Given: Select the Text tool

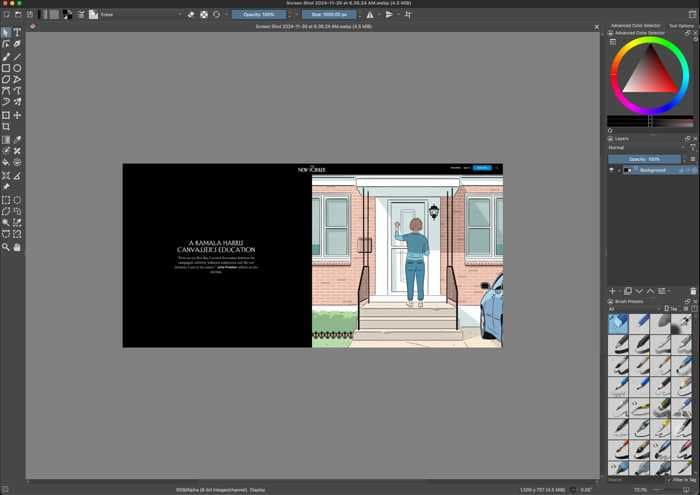Looking at the screenshot, I should click(x=17, y=32).
